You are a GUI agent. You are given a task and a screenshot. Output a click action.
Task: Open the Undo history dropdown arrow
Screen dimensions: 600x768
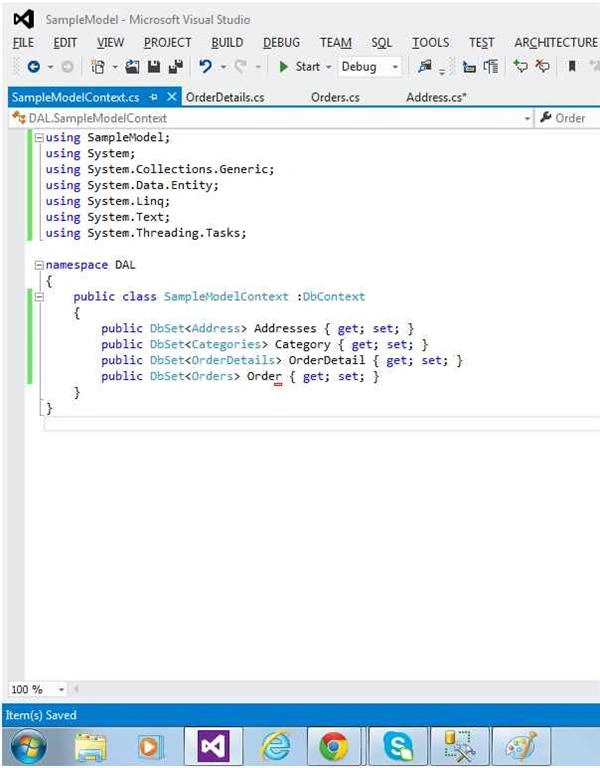tap(223, 67)
